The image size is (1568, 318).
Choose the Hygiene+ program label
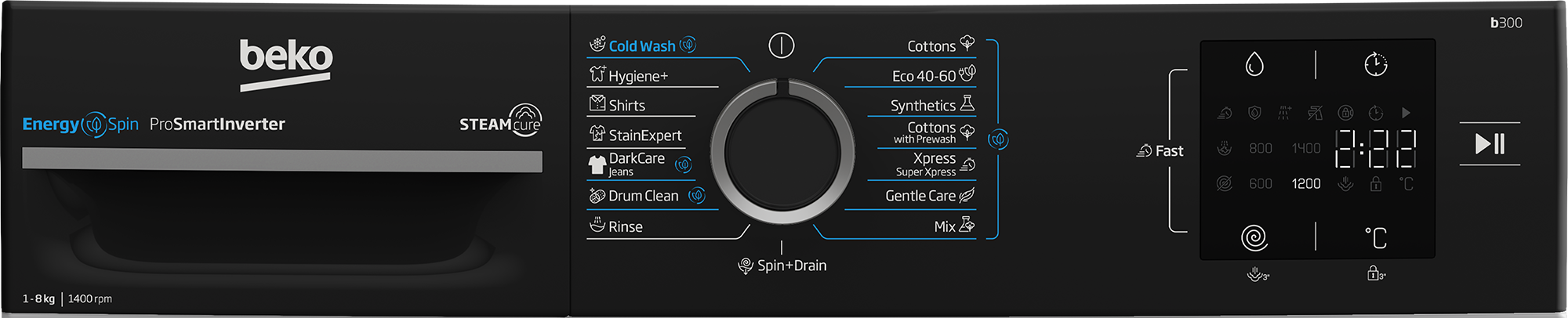click(x=638, y=76)
